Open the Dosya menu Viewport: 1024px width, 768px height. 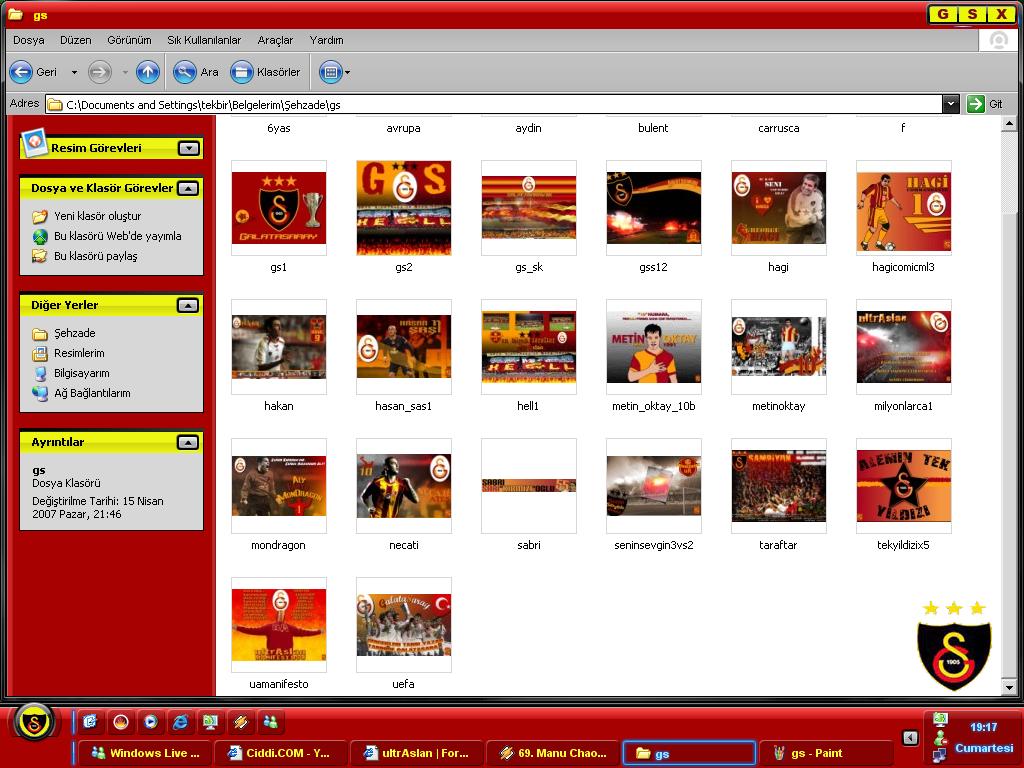(x=29, y=40)
